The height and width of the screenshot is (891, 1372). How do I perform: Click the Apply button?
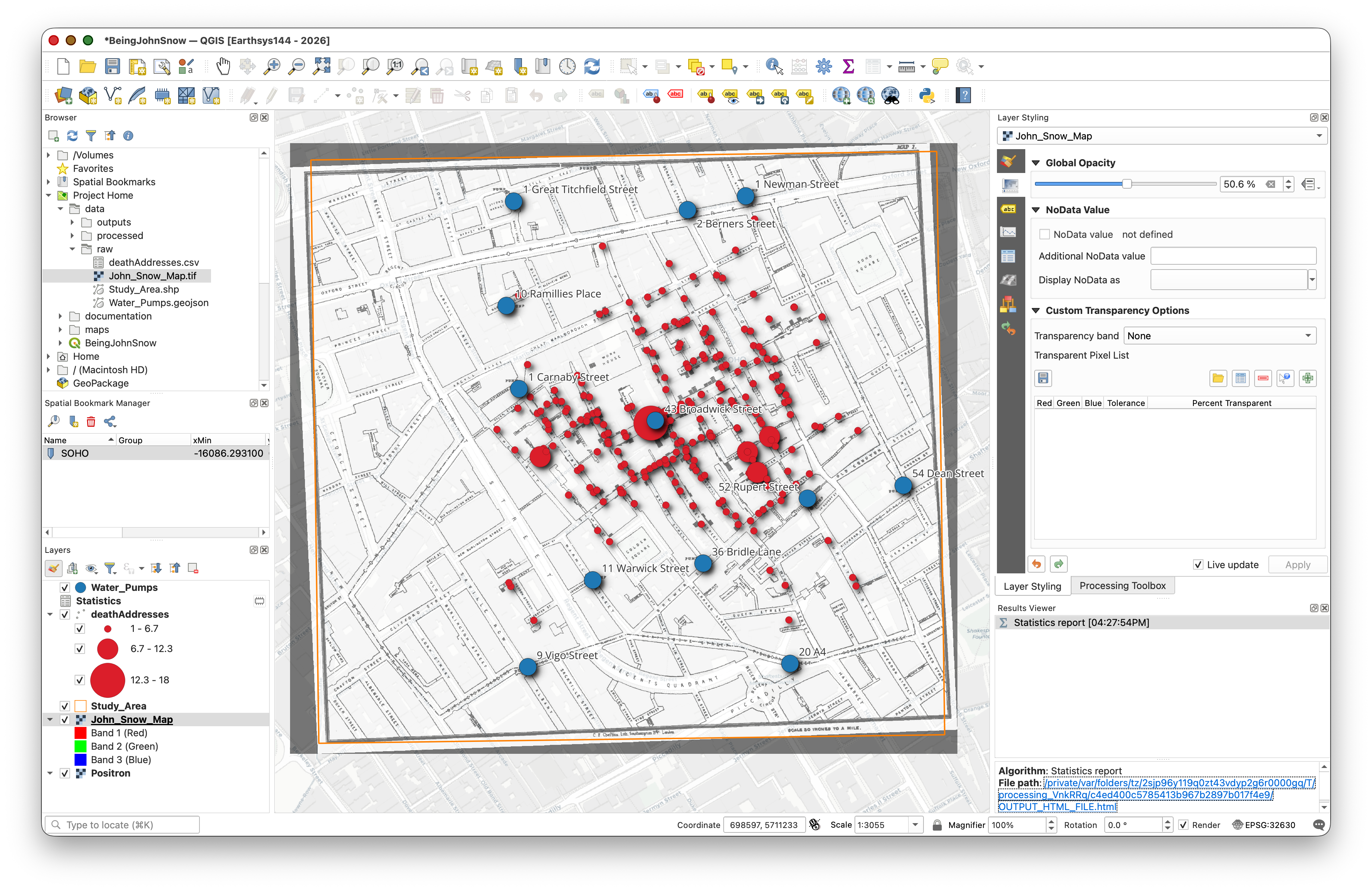point(1297,565)
